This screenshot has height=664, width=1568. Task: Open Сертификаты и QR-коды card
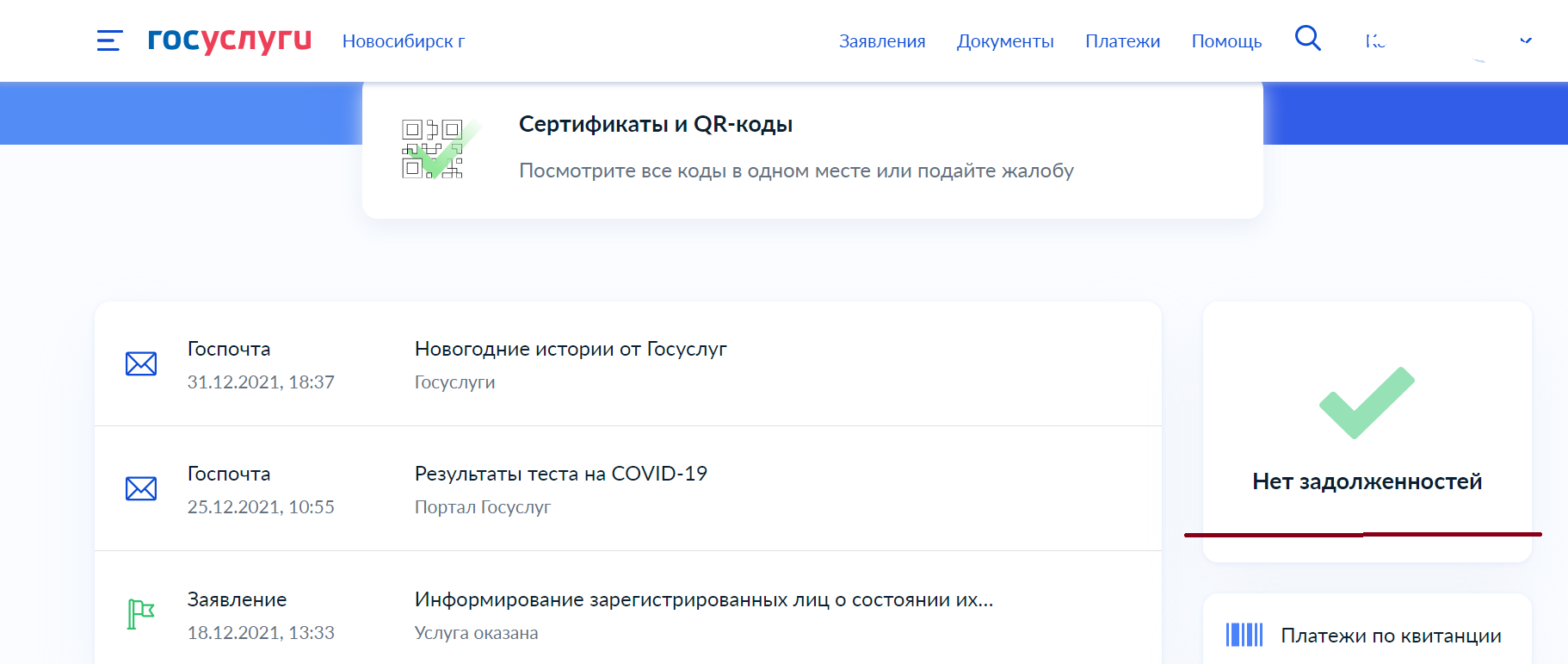[655, 125]
